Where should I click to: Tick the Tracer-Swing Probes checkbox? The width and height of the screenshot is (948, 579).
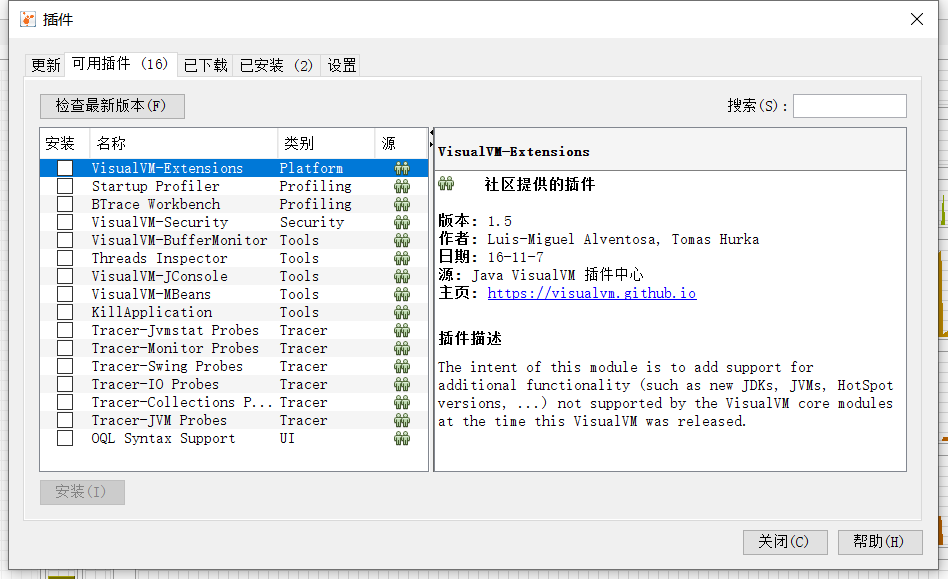point(65,366)
